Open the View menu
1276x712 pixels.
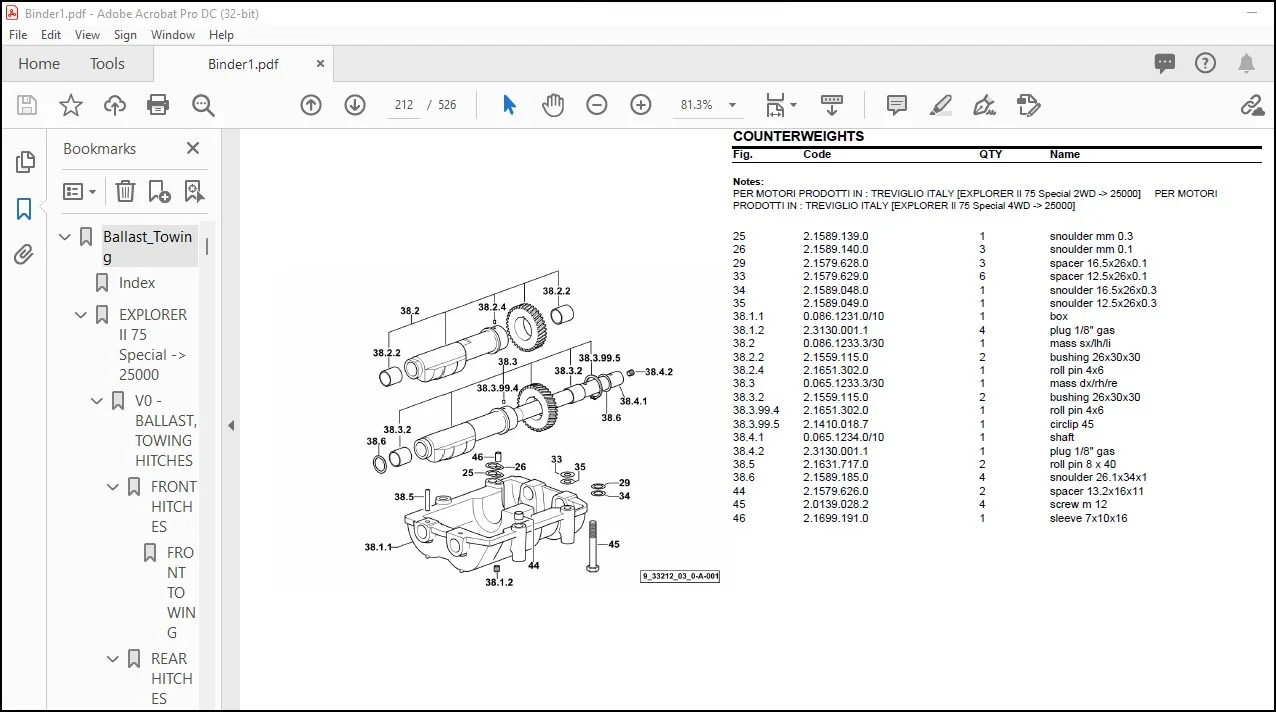(88, 34)
